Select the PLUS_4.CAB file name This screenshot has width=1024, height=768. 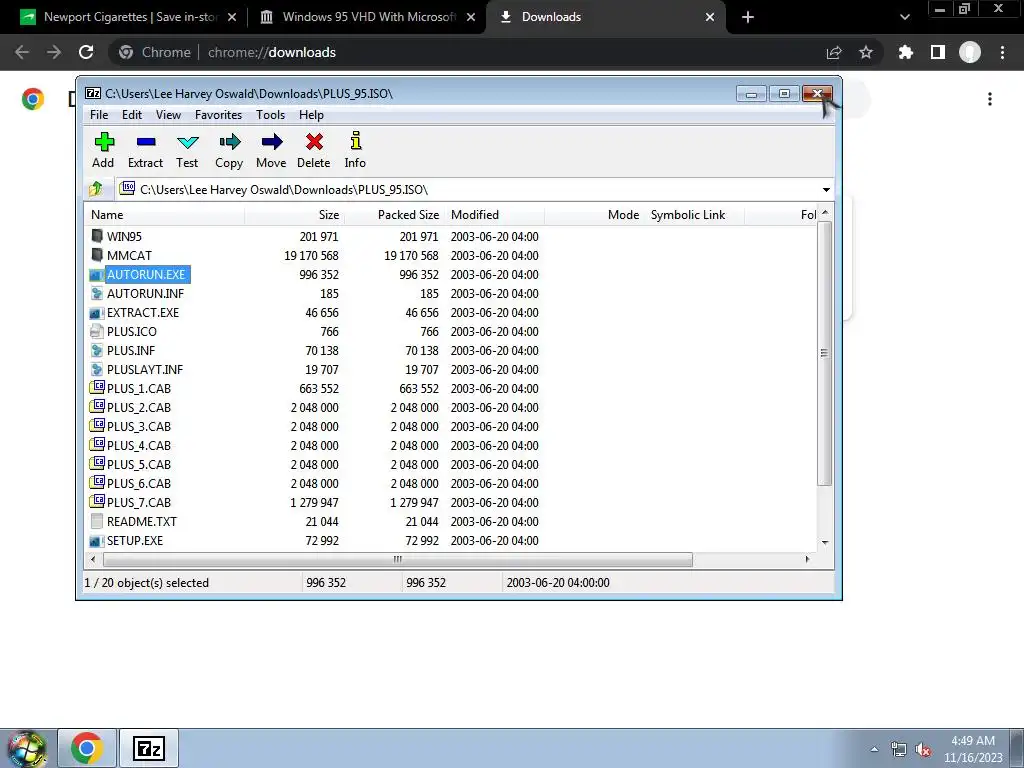[139, 445]
